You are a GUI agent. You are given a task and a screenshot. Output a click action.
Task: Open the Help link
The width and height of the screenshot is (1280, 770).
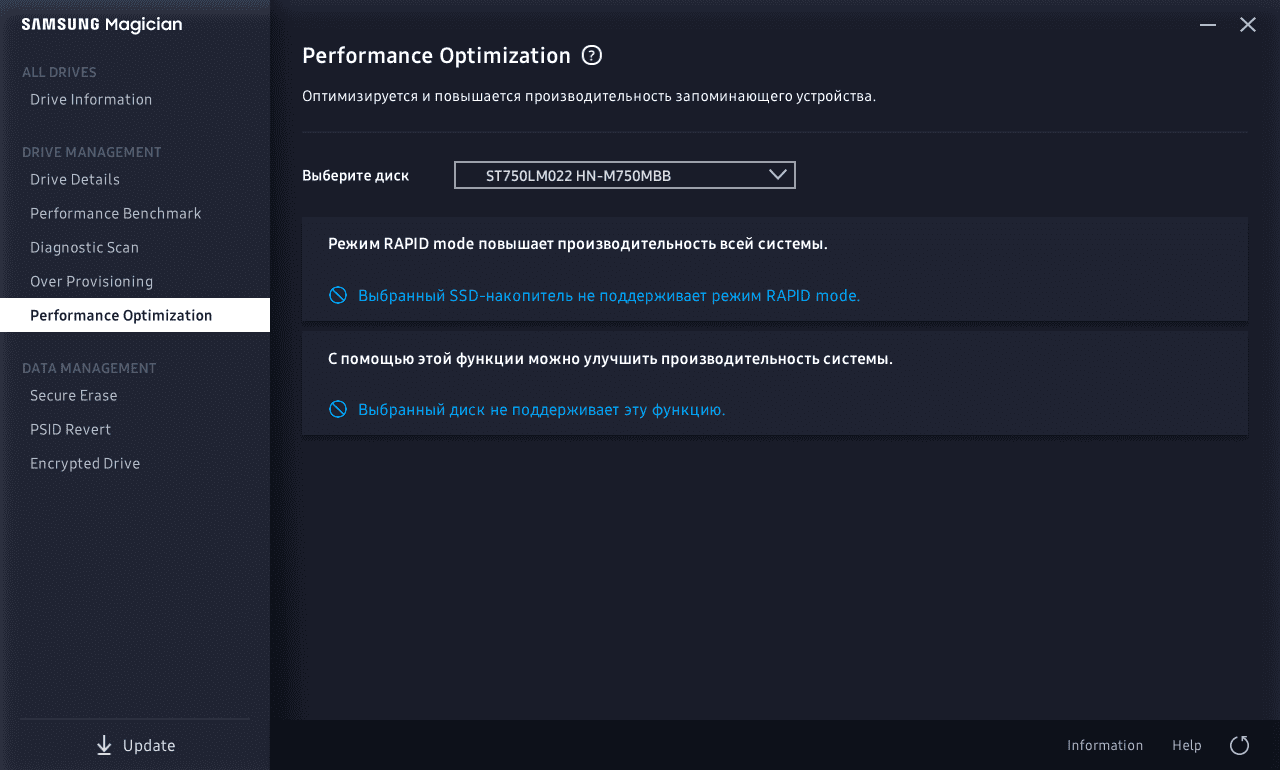tap(1187, 745)
